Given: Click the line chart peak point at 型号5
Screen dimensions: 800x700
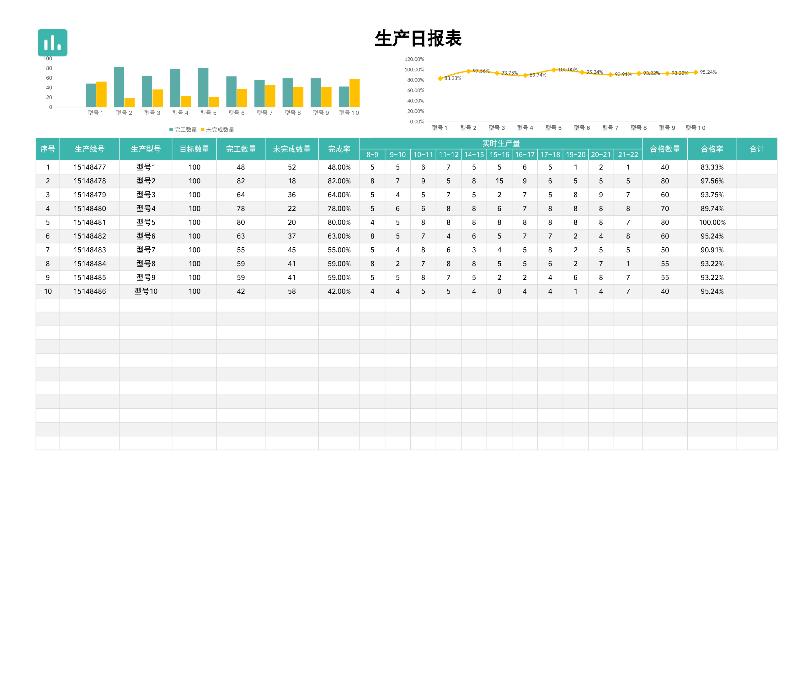Looking at the screenshot, I should click(x=554, y=70).
